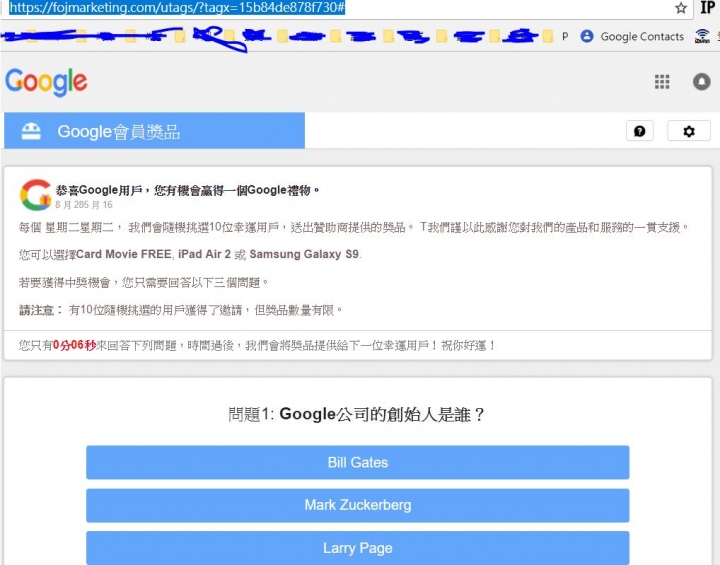Open the IP extension icon

[707, 7]
